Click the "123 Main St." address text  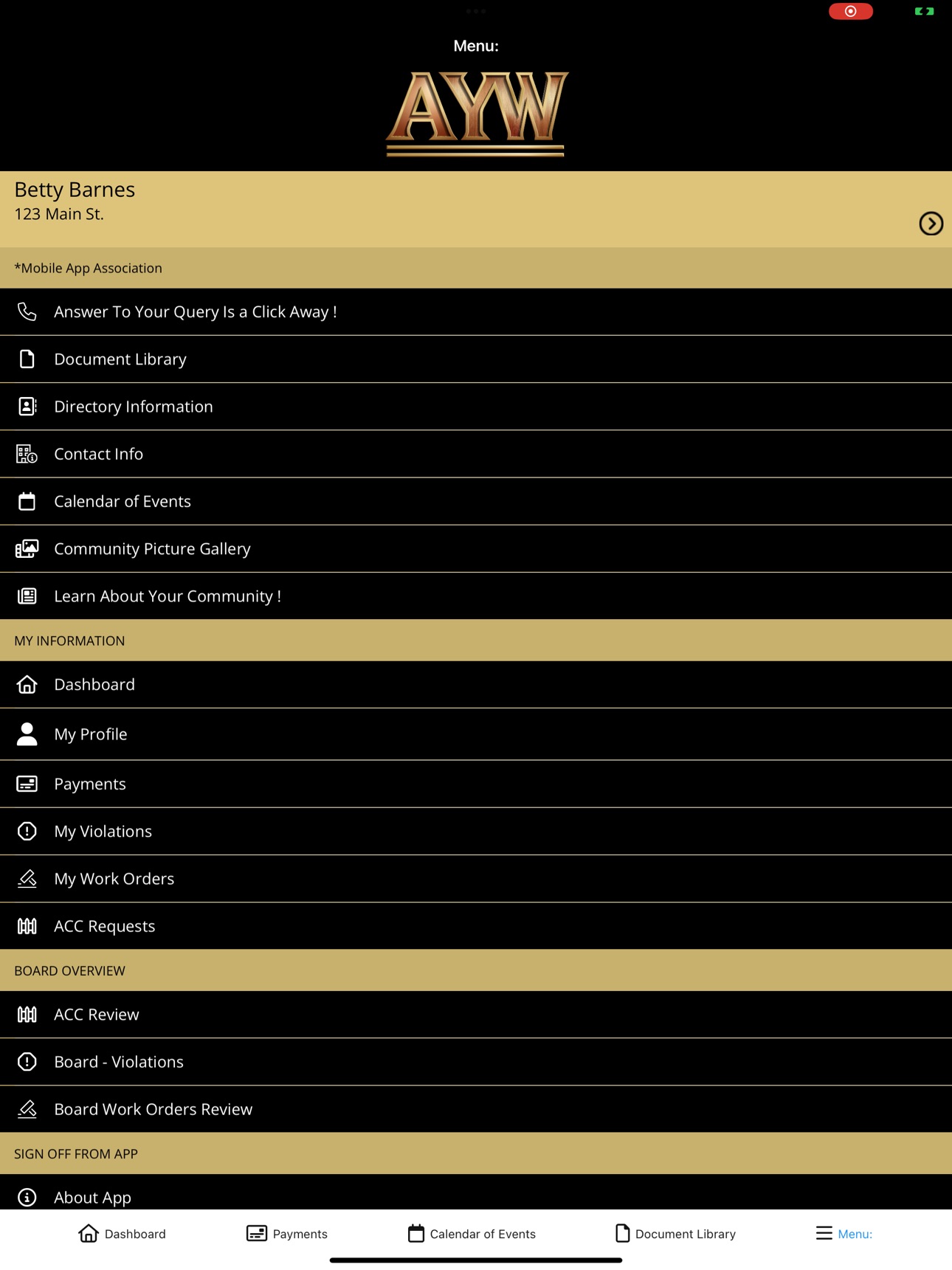pyautogui.click(x=59, y=214)
